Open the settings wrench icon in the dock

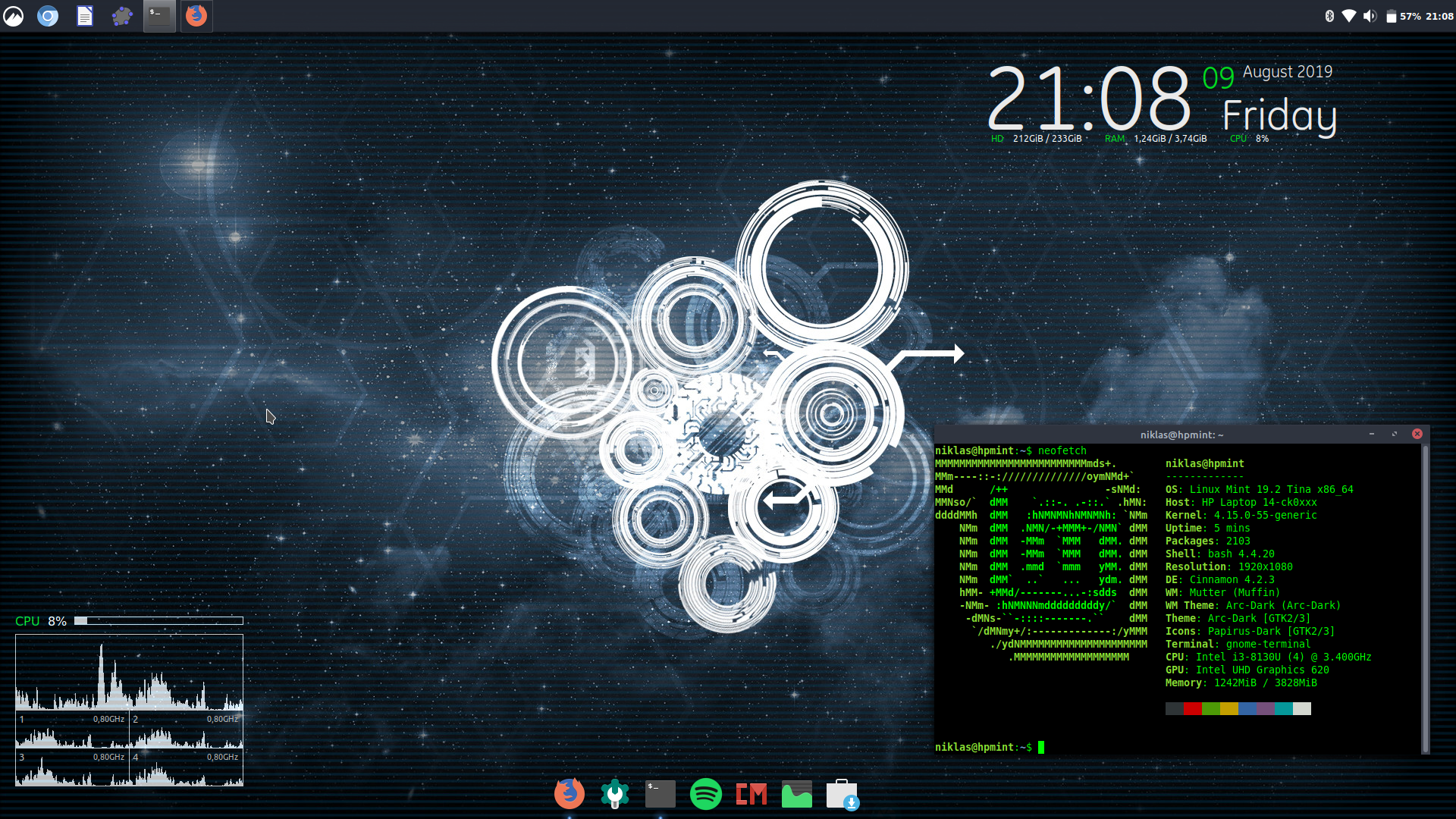[x=615, y=793]
